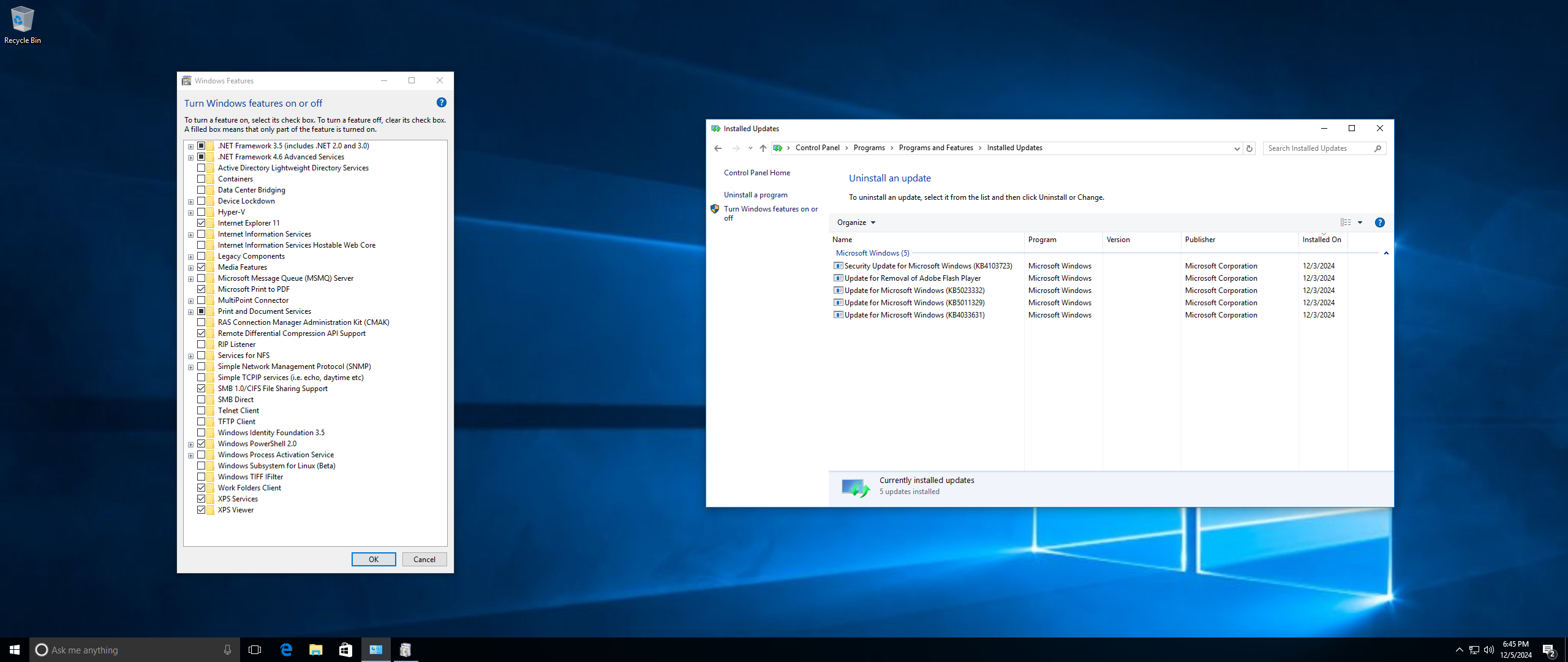
Task: Uncheck Microsoft Print to PDF checkbox
Action: click(x=201, y=289)
